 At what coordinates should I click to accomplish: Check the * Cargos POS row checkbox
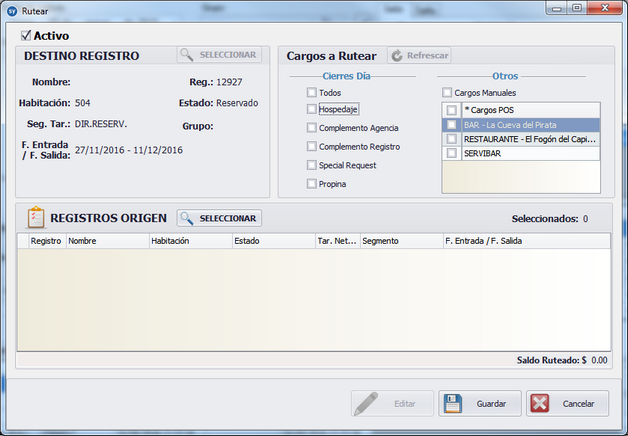coord(451,110)
